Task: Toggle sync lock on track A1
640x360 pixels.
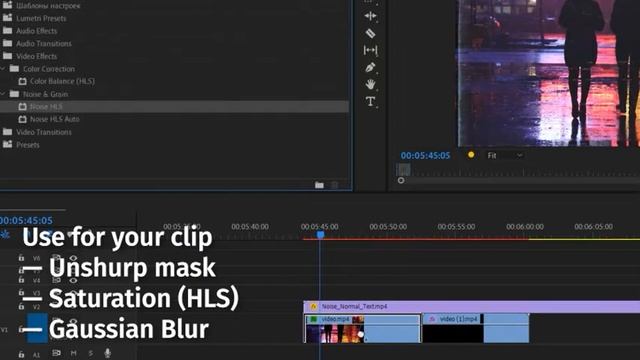Action: [56, 353]
